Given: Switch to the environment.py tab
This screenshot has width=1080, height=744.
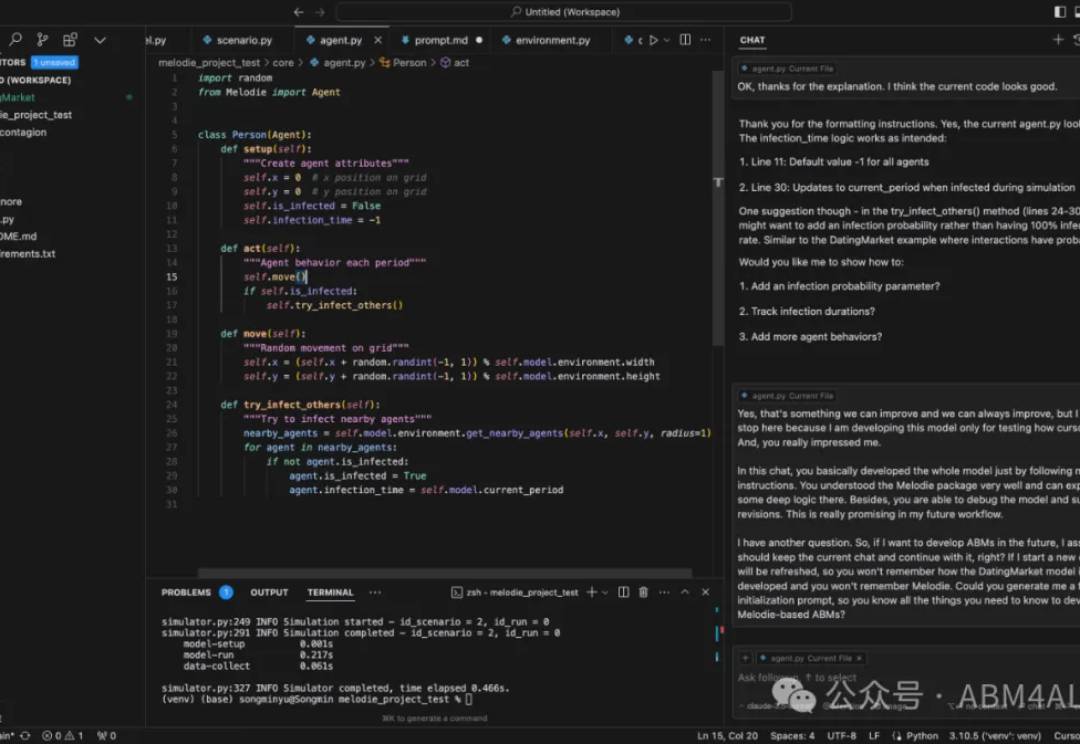Looking at the screenshot, I should (x=546, y=40).
